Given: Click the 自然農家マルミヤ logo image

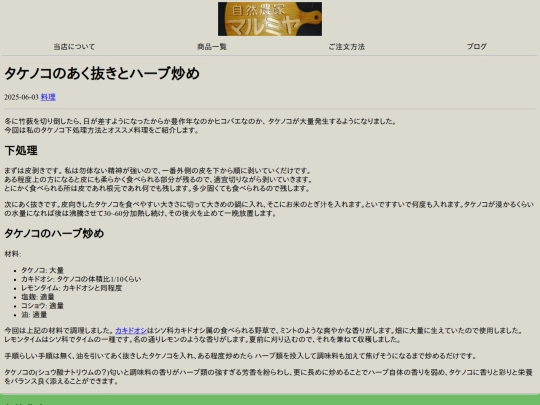Looking at the screenshot, I should (270, 19).
